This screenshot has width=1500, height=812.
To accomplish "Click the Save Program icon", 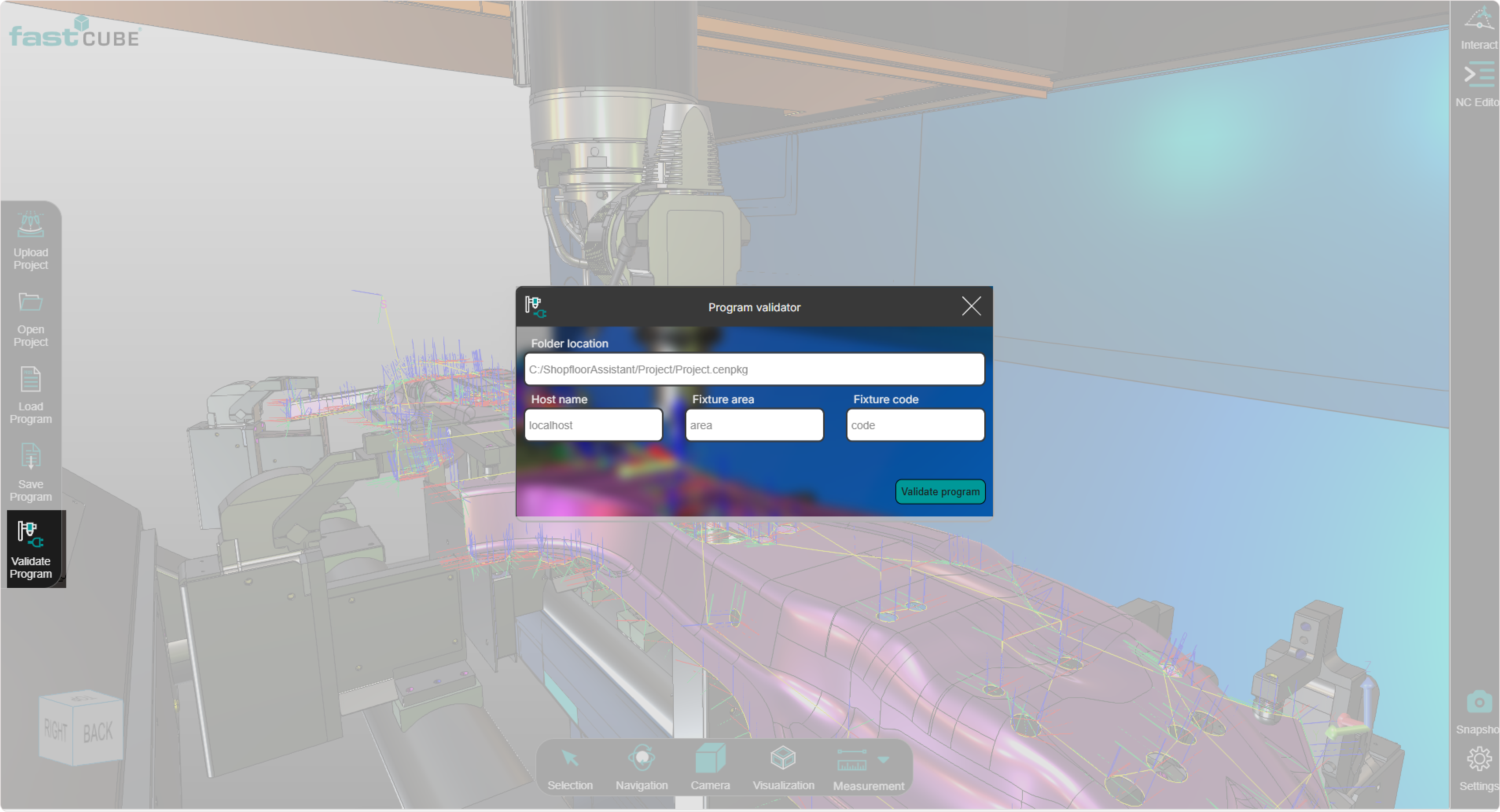I will tap(30, 457).
